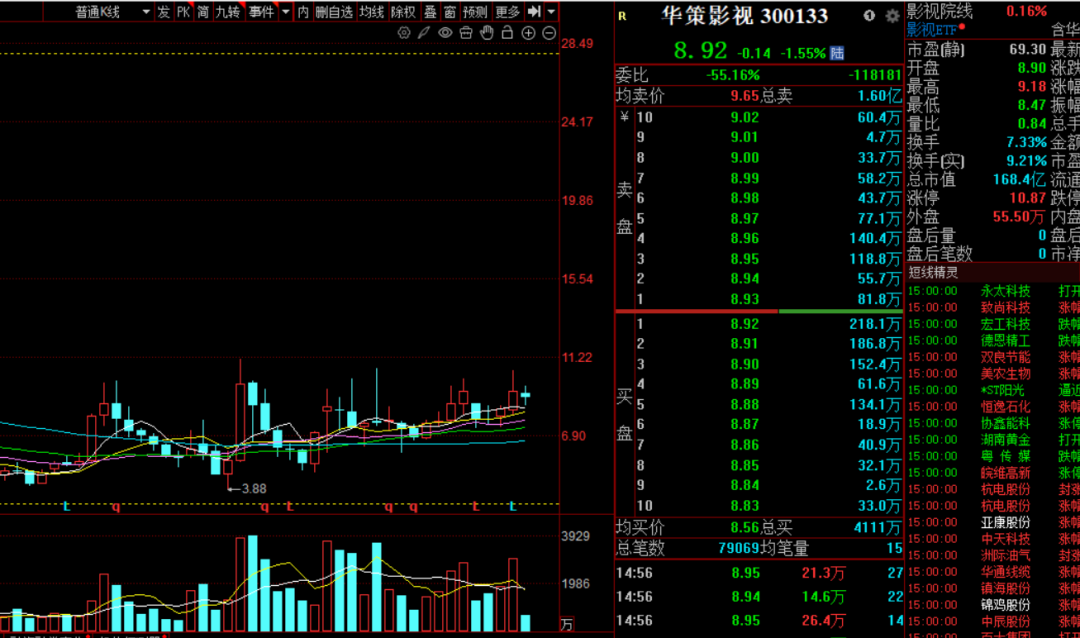Click the red-green buy/sell ratio bar
The height and width of the screenshot is (638, 1080).
click(759, 311)
